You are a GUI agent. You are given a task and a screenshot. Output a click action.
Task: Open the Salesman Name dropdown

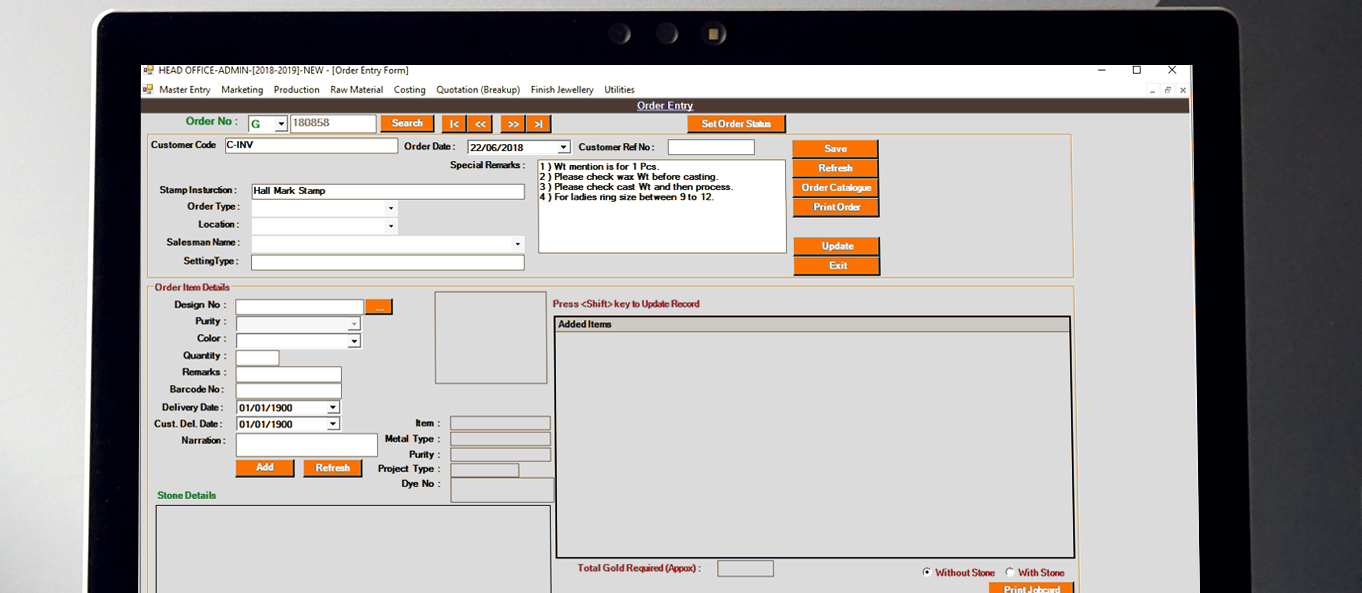click(517, 244)
